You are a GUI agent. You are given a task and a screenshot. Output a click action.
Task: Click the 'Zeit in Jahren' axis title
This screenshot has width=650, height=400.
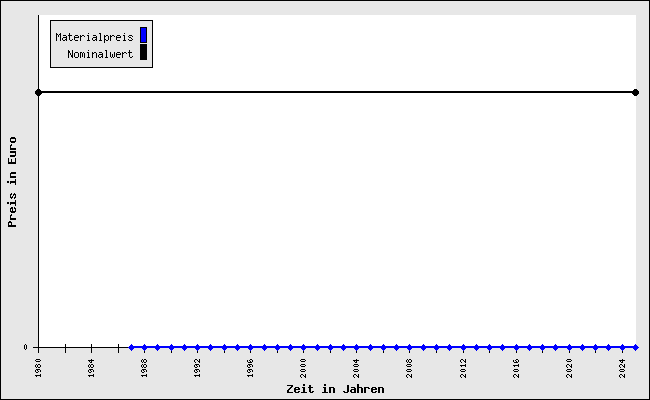click(335, 389)
